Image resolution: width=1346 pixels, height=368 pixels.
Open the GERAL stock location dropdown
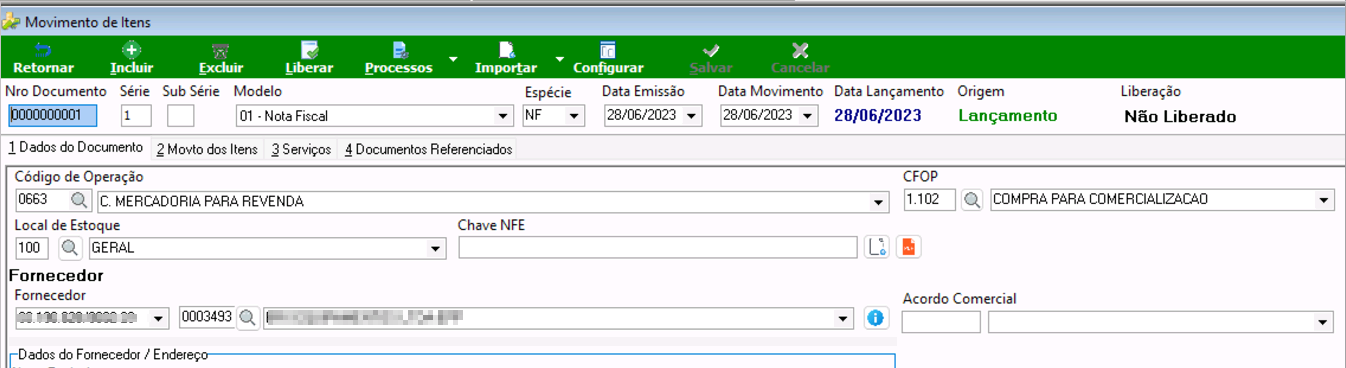[x=436, y=248]
